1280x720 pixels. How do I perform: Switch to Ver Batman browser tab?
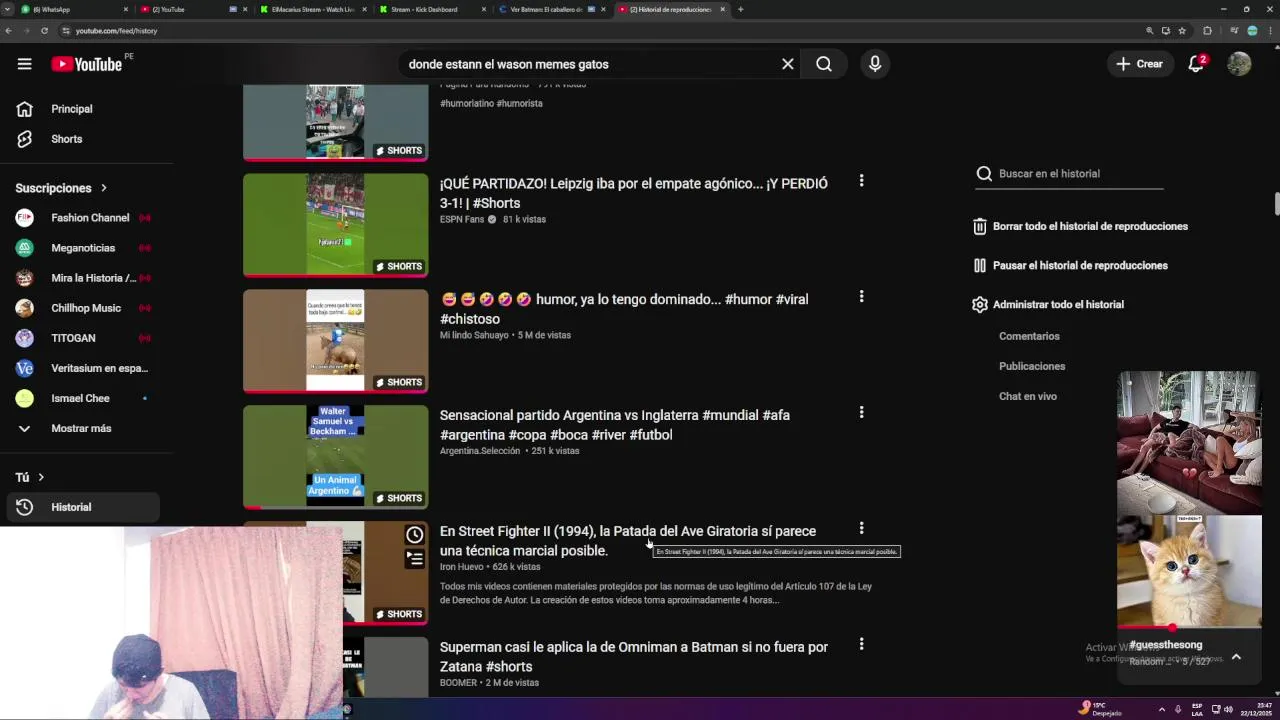click(552, 9)
